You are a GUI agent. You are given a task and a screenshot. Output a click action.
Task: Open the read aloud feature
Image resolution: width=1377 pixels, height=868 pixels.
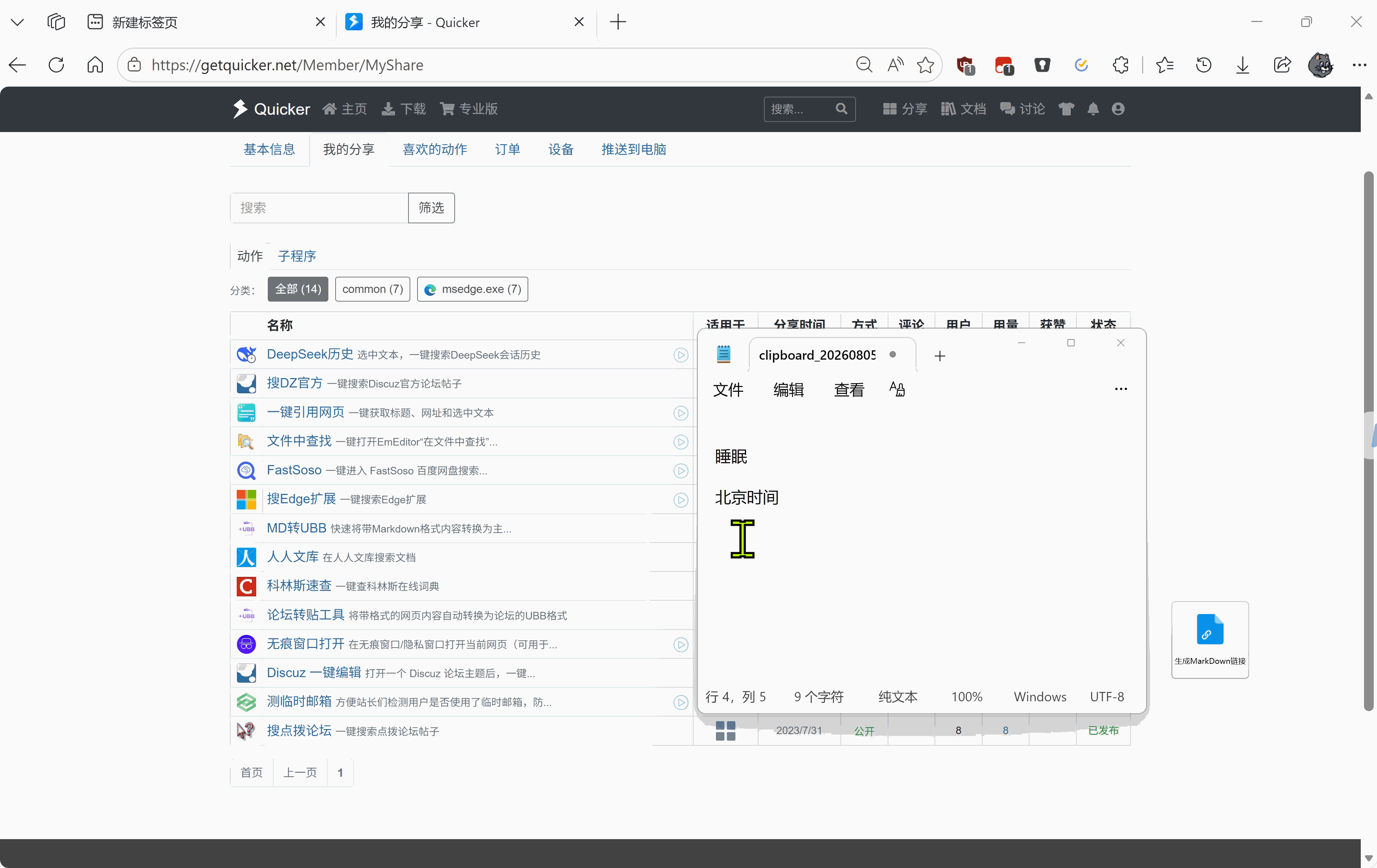coord(896,65)
